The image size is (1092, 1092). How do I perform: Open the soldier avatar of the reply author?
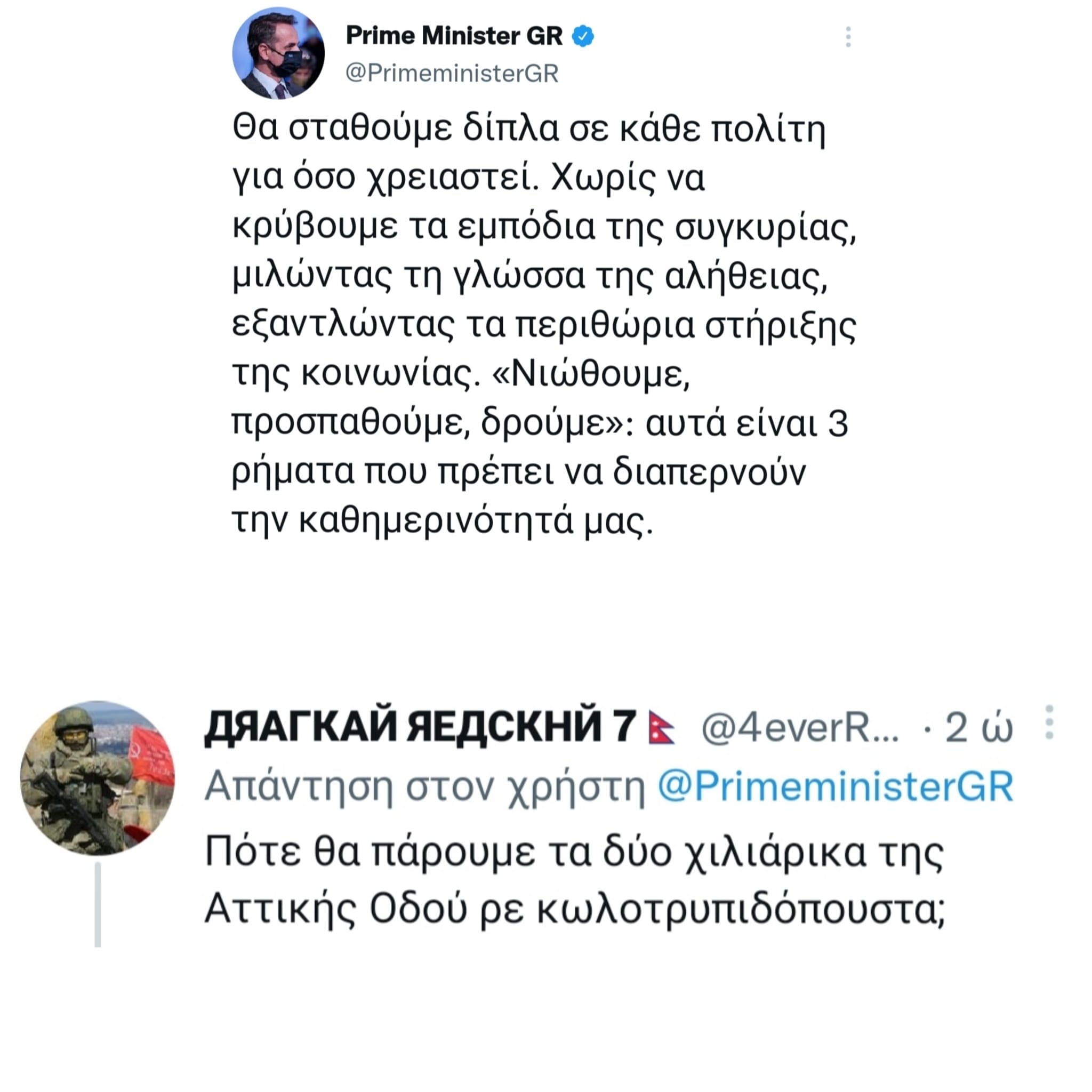[97, 778]
